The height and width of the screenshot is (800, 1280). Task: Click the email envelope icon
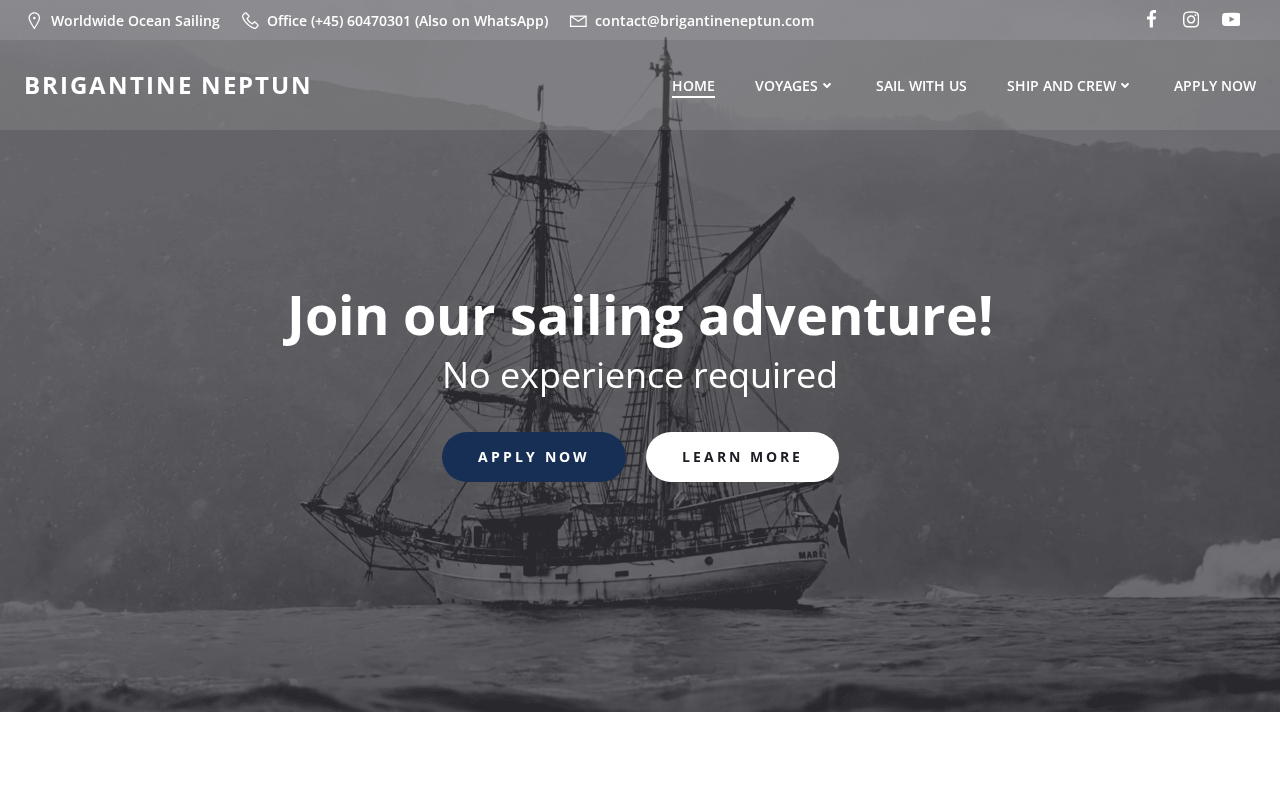578,21
